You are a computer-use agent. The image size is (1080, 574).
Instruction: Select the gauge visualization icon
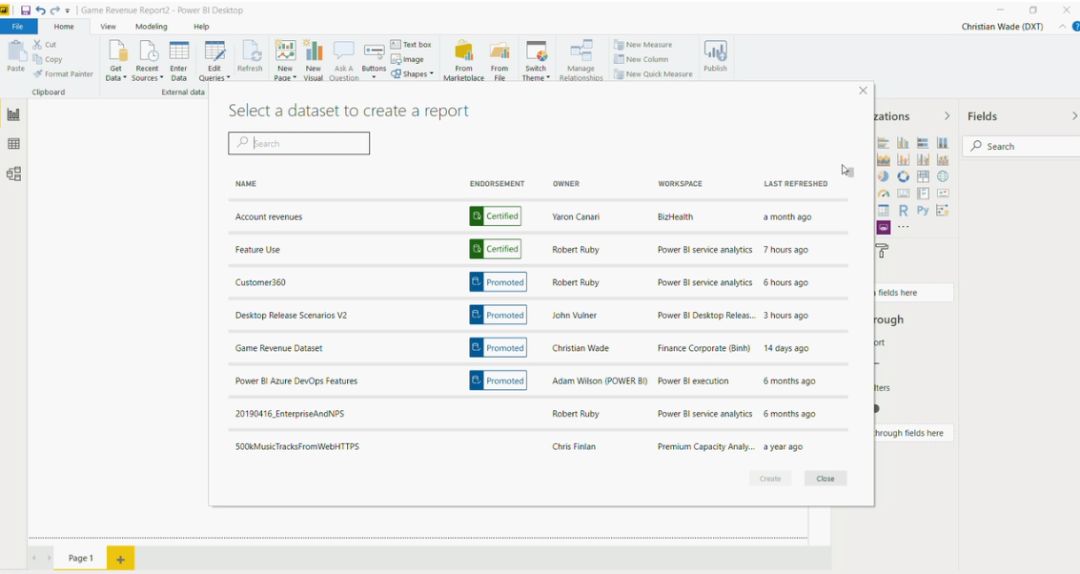(884, 194)
